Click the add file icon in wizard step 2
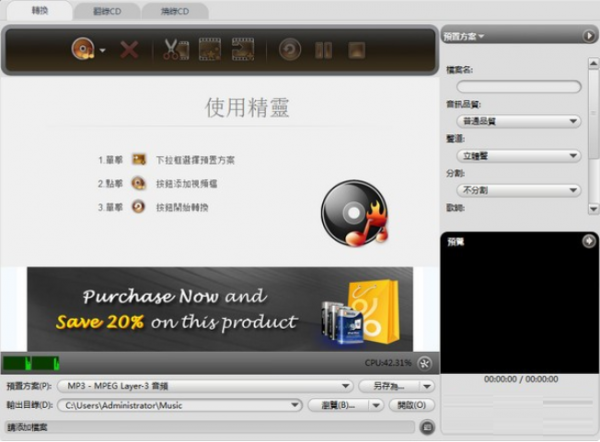Screen dimensions: 600x442 139,183
